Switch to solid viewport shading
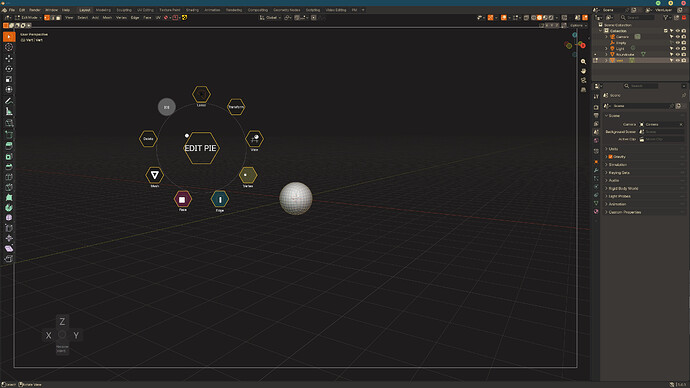 tap(539, 18)
